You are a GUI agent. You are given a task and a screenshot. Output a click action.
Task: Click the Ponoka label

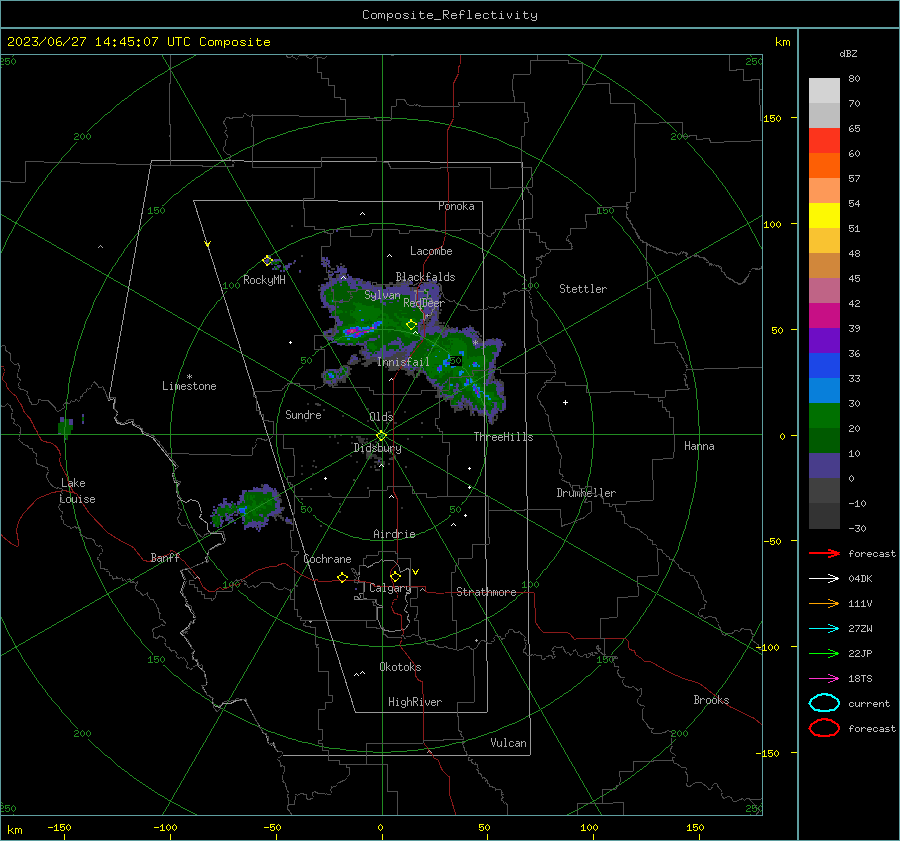click(456, 206)
